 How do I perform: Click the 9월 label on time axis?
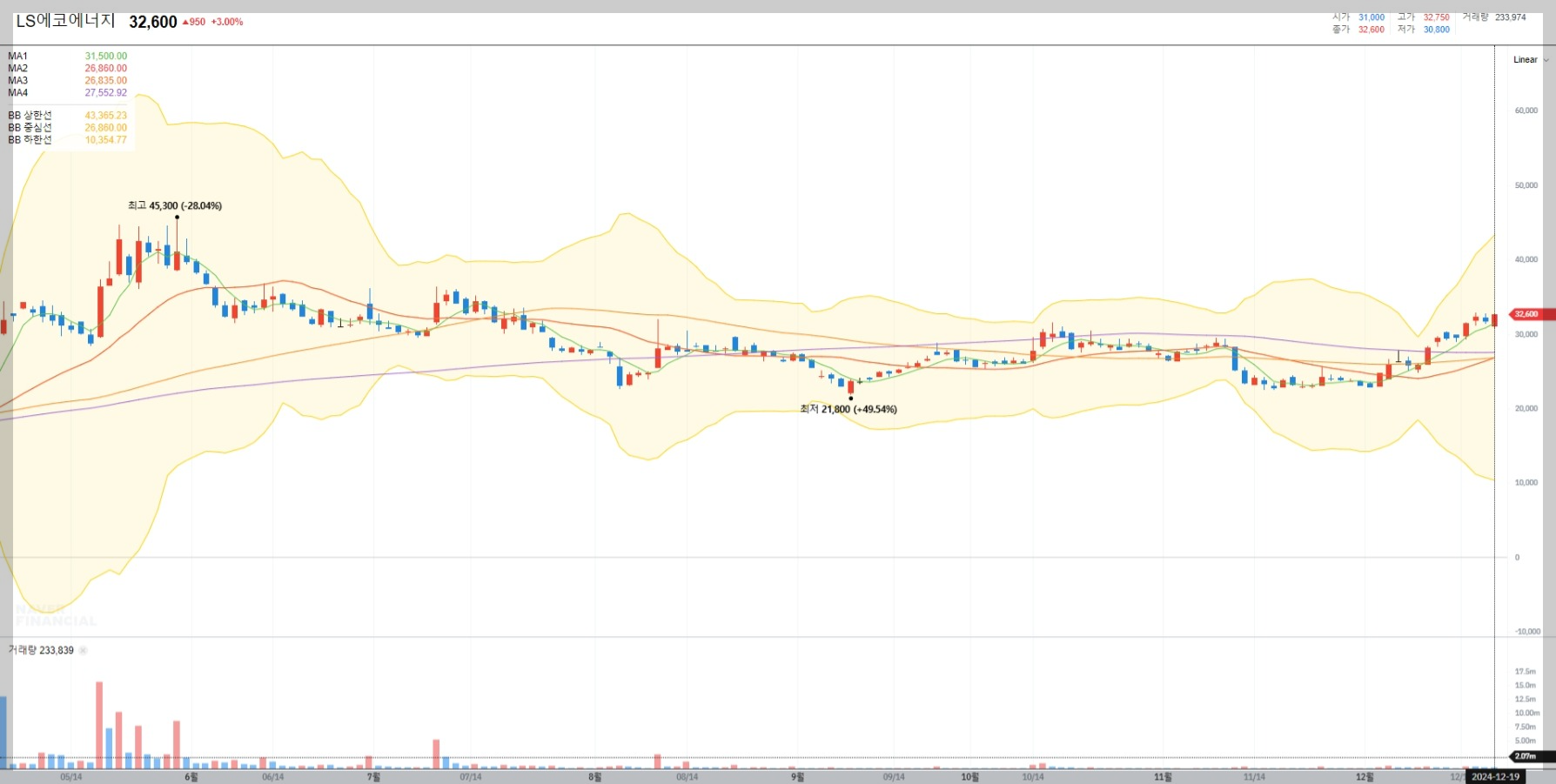click(797, 777)
